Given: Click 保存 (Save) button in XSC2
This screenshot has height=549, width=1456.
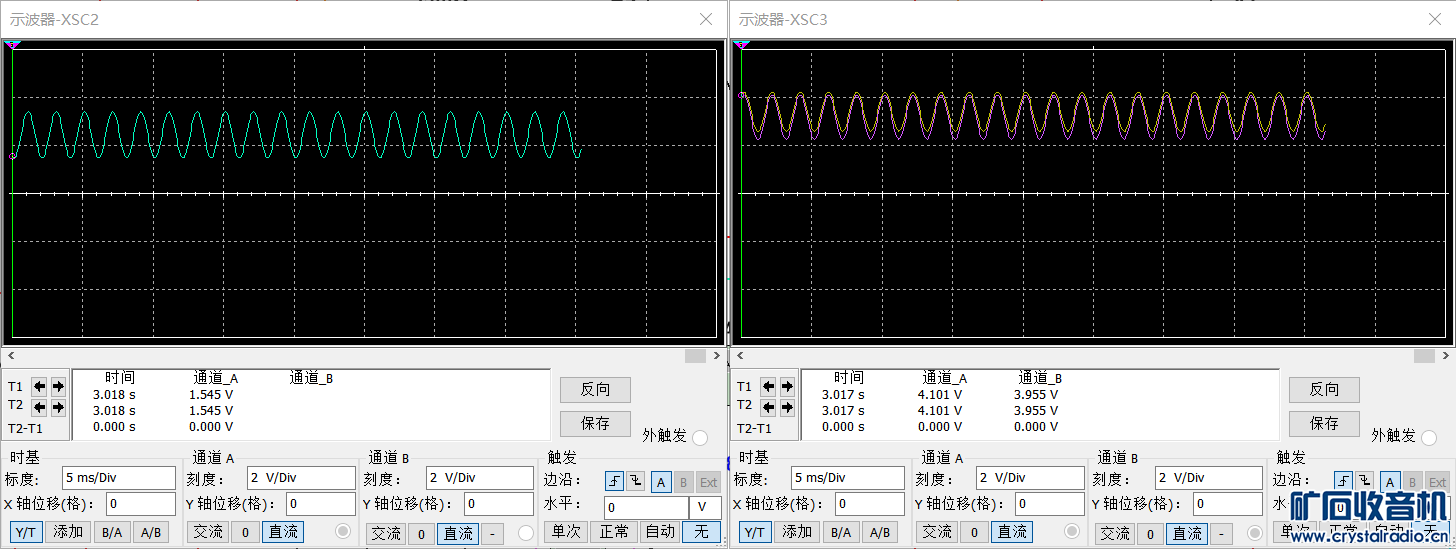Looking at the screenshot, I should pos(595,423).
